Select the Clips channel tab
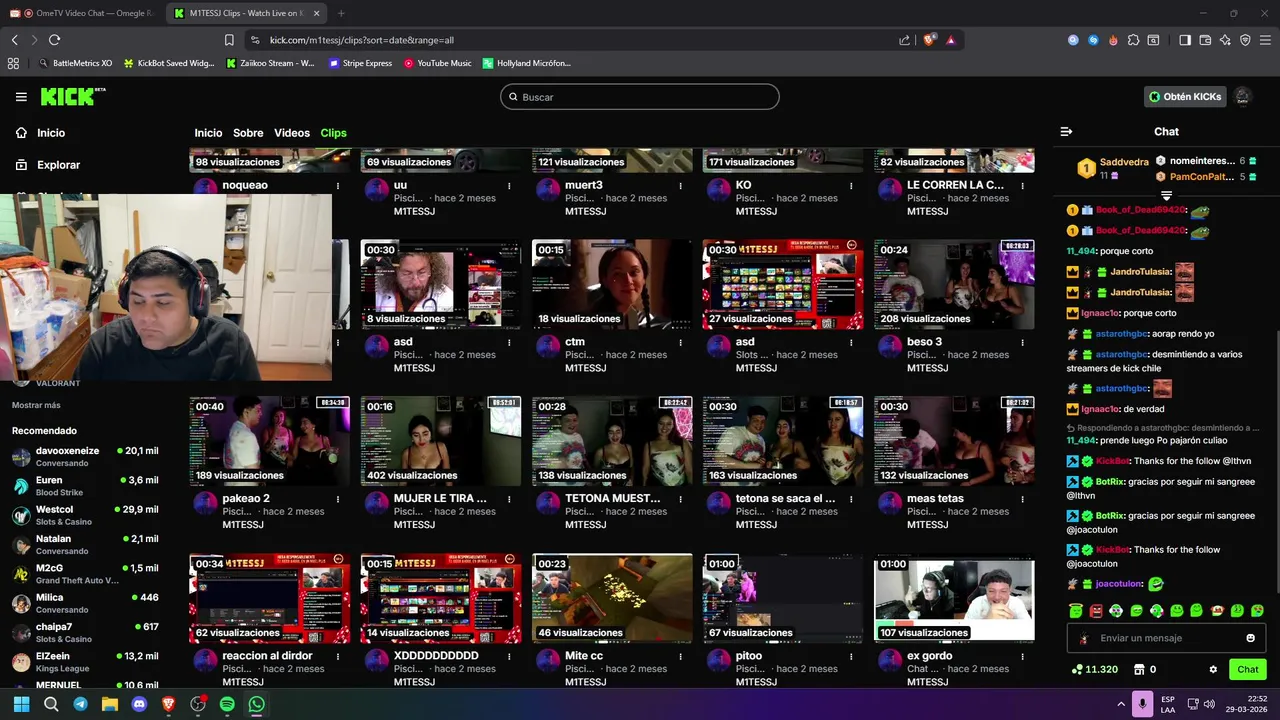This screenshot has width=1280, height=720. point(333,133)
